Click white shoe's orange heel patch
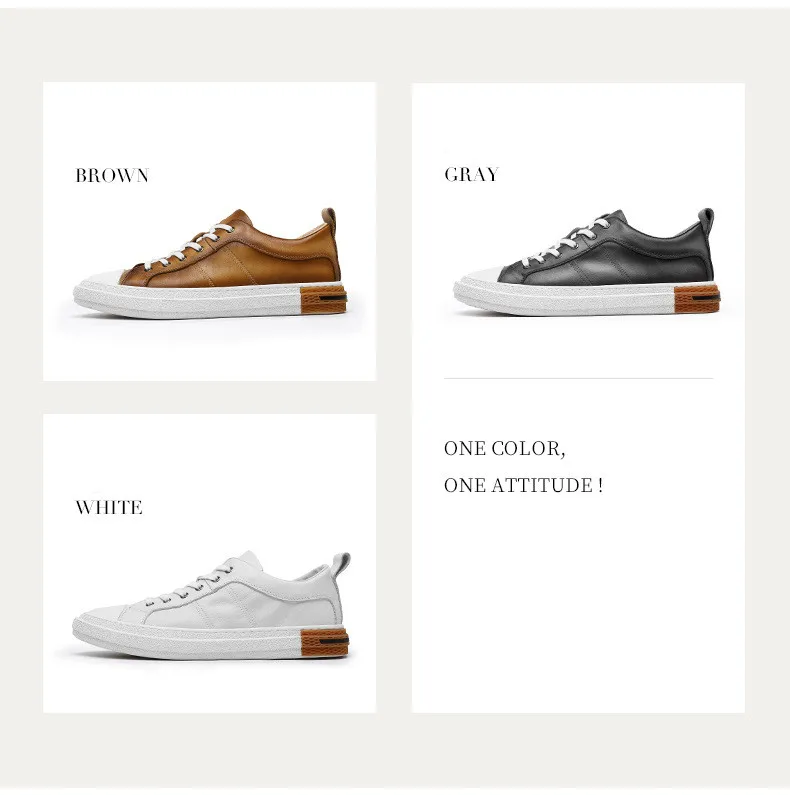Image resolution: width=790 pixels, height=795 pixels. pos(325,641)
